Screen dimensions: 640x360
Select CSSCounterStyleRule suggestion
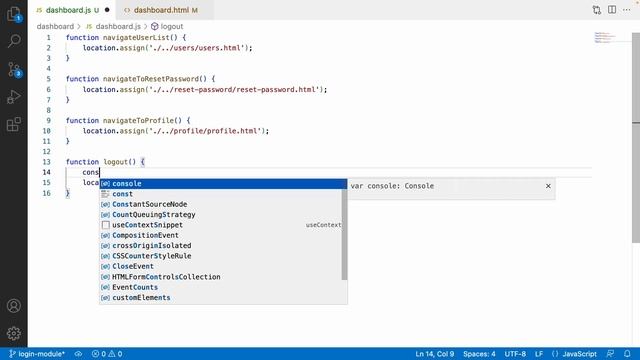click(x=221, y=256)
